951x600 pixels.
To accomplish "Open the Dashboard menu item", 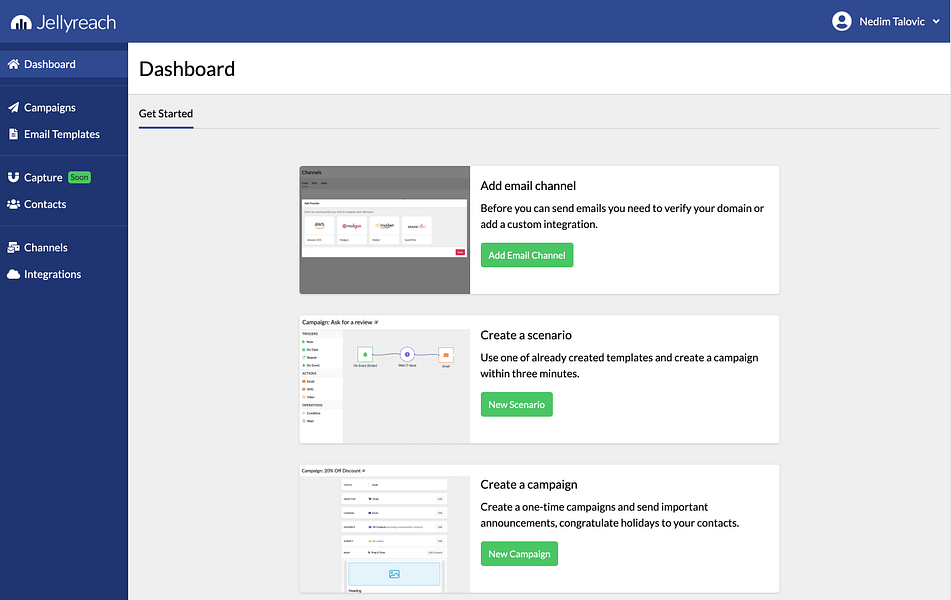I will (64, 64).
